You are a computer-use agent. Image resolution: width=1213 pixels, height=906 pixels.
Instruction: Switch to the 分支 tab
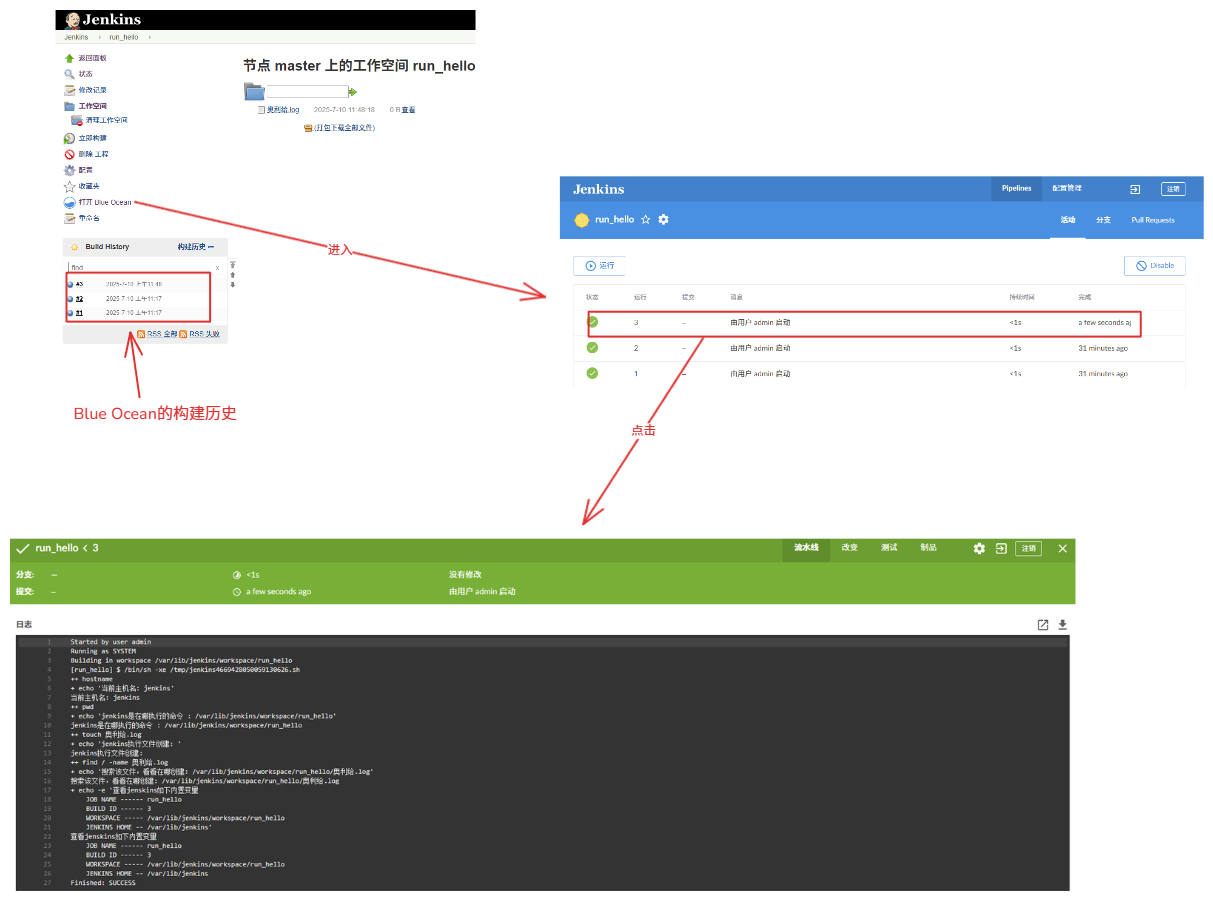(x=1103, y=220)
